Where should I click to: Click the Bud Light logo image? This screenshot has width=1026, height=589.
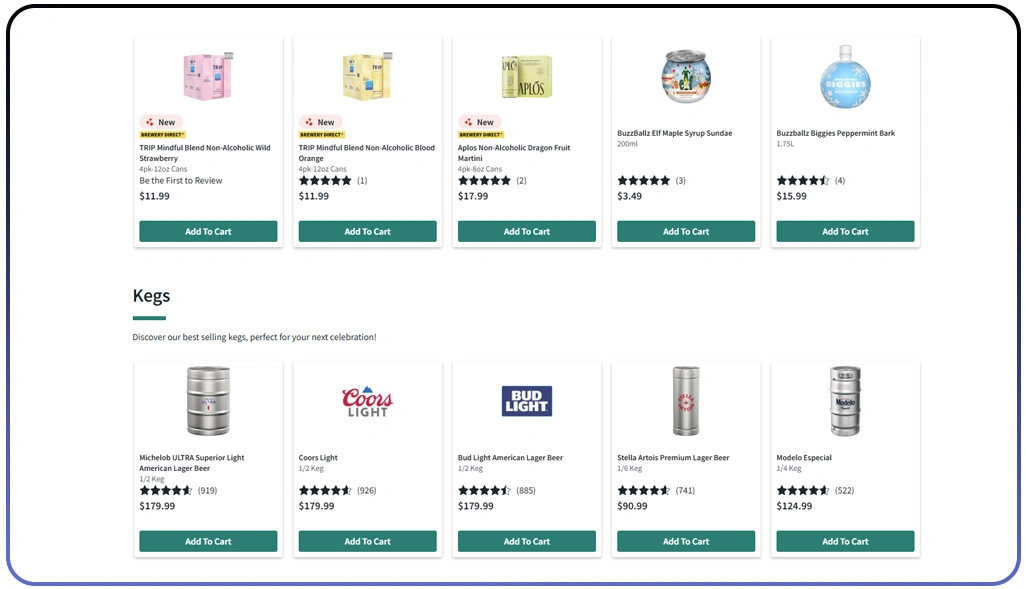(526, 400)
